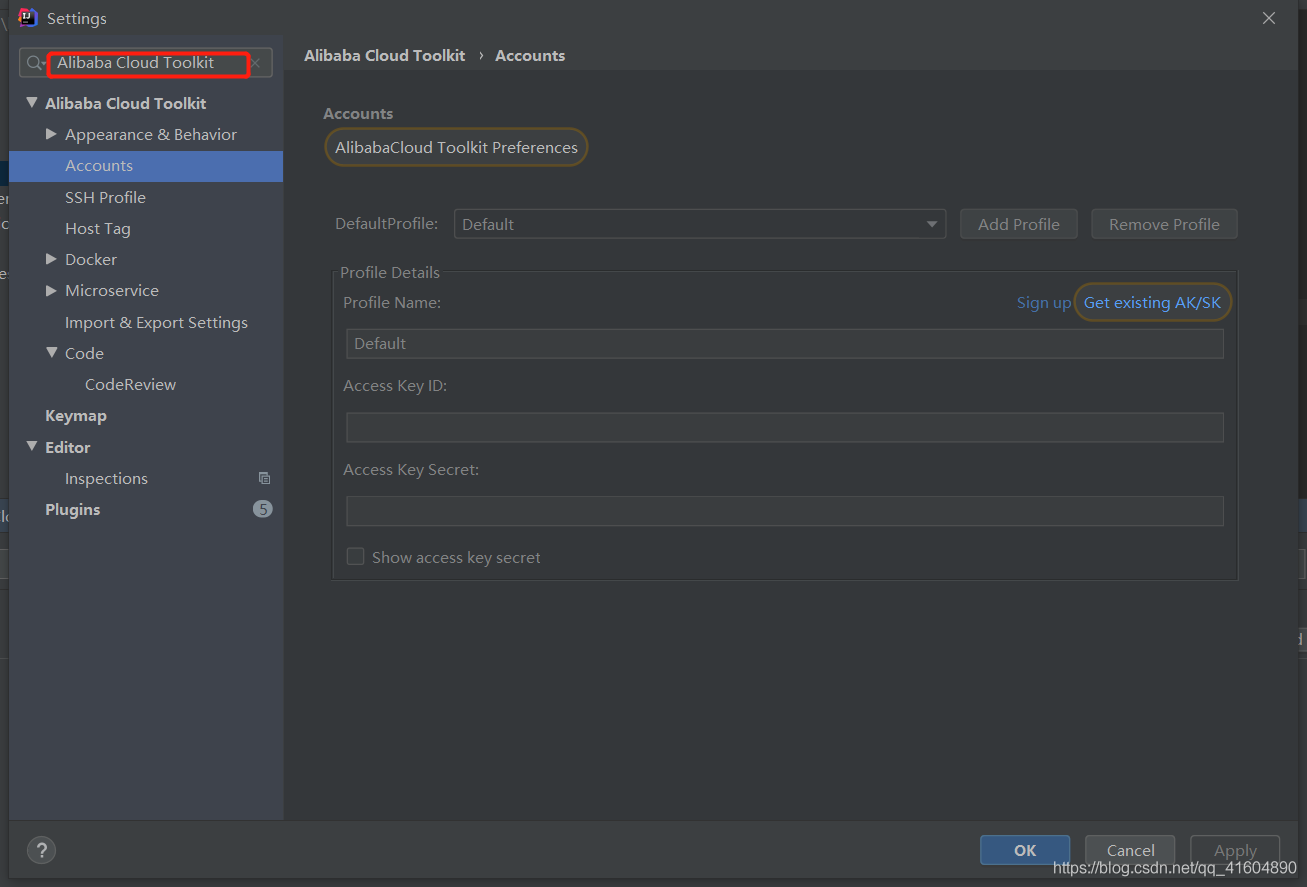Viewport: 1307px width, 887px height.
Task: Confirm with the OK button
Action: (1025, 850)
